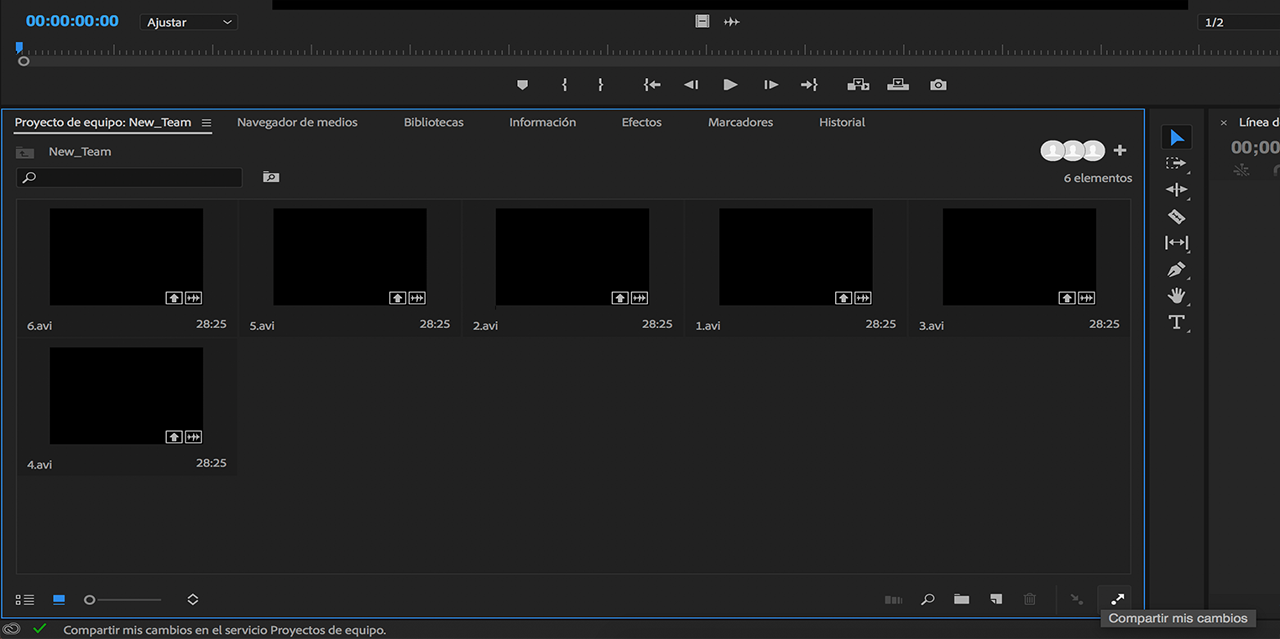Click the New Item icon
Image resolution: width=1280 pixels, height=639 pixels.
click(x=996, y=599)
